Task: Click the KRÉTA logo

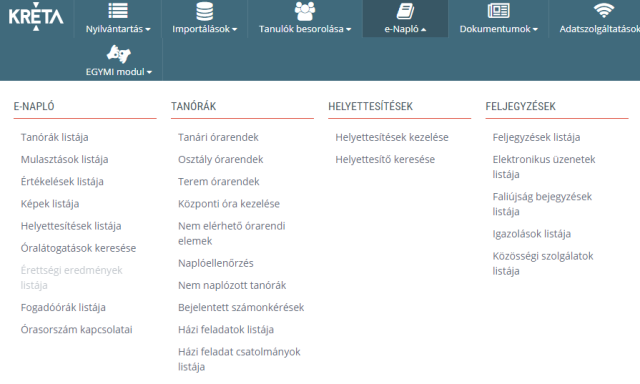Action: click(x=36, y=17)
